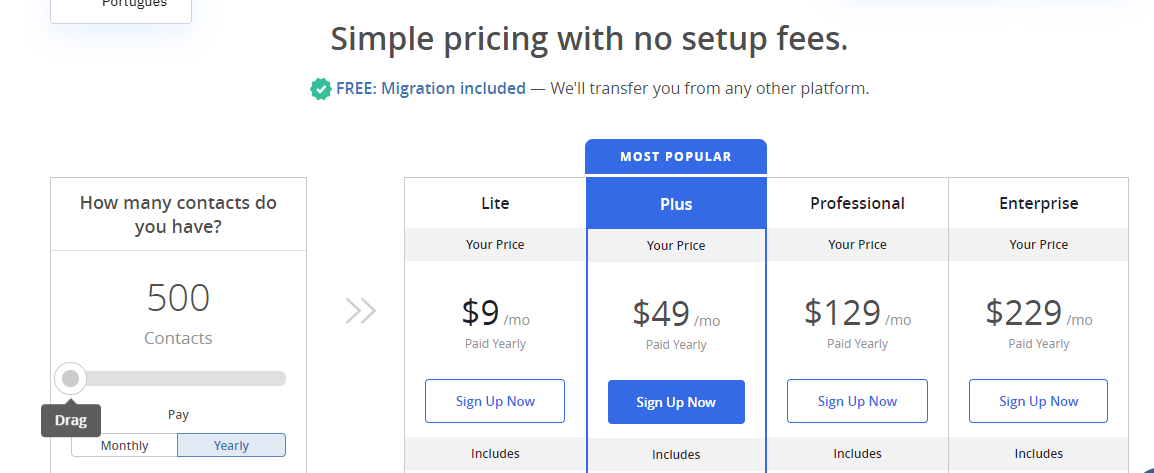Open the FREE: Migration included link
The image size is (1154, 473).
431,89
